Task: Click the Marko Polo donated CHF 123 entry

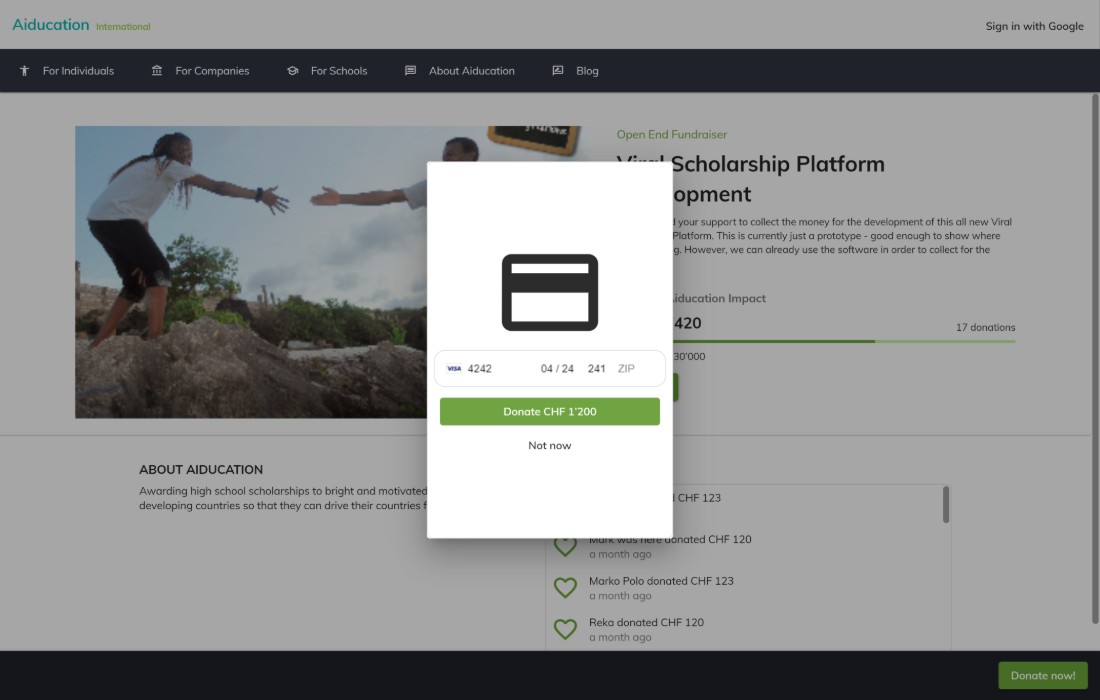Action: [661, 581]
